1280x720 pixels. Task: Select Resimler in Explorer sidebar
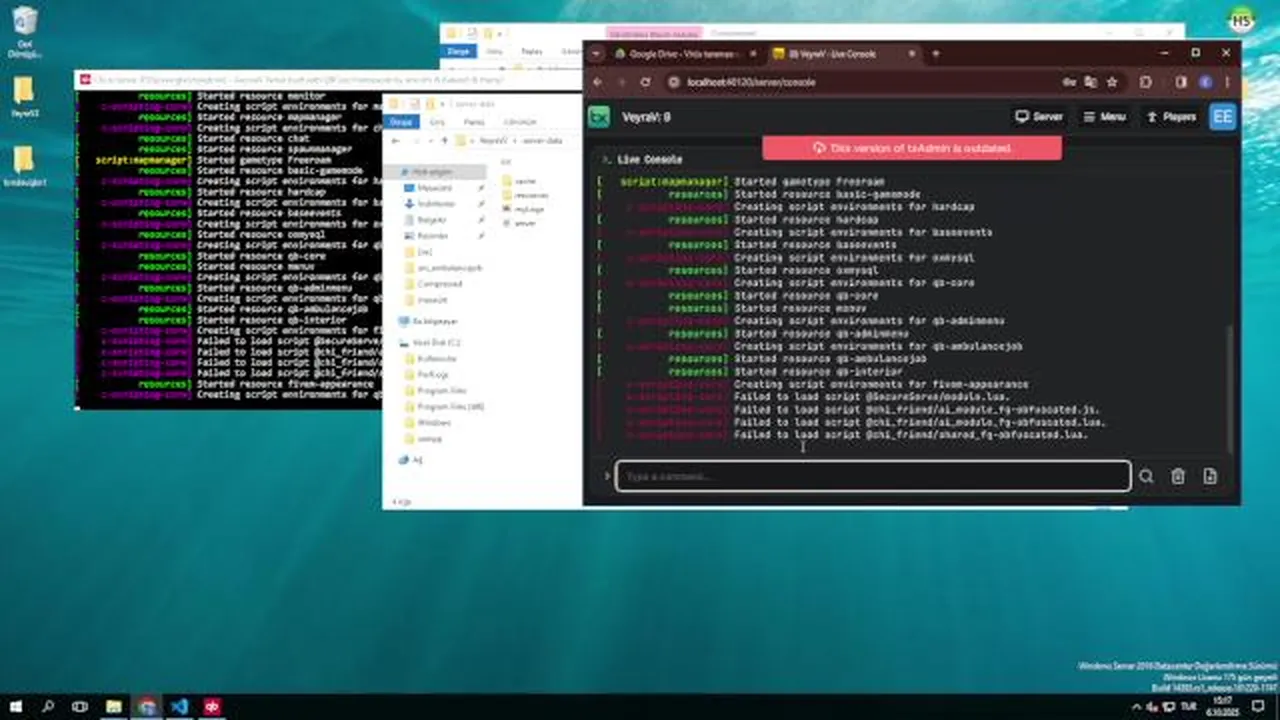(433, 236)
